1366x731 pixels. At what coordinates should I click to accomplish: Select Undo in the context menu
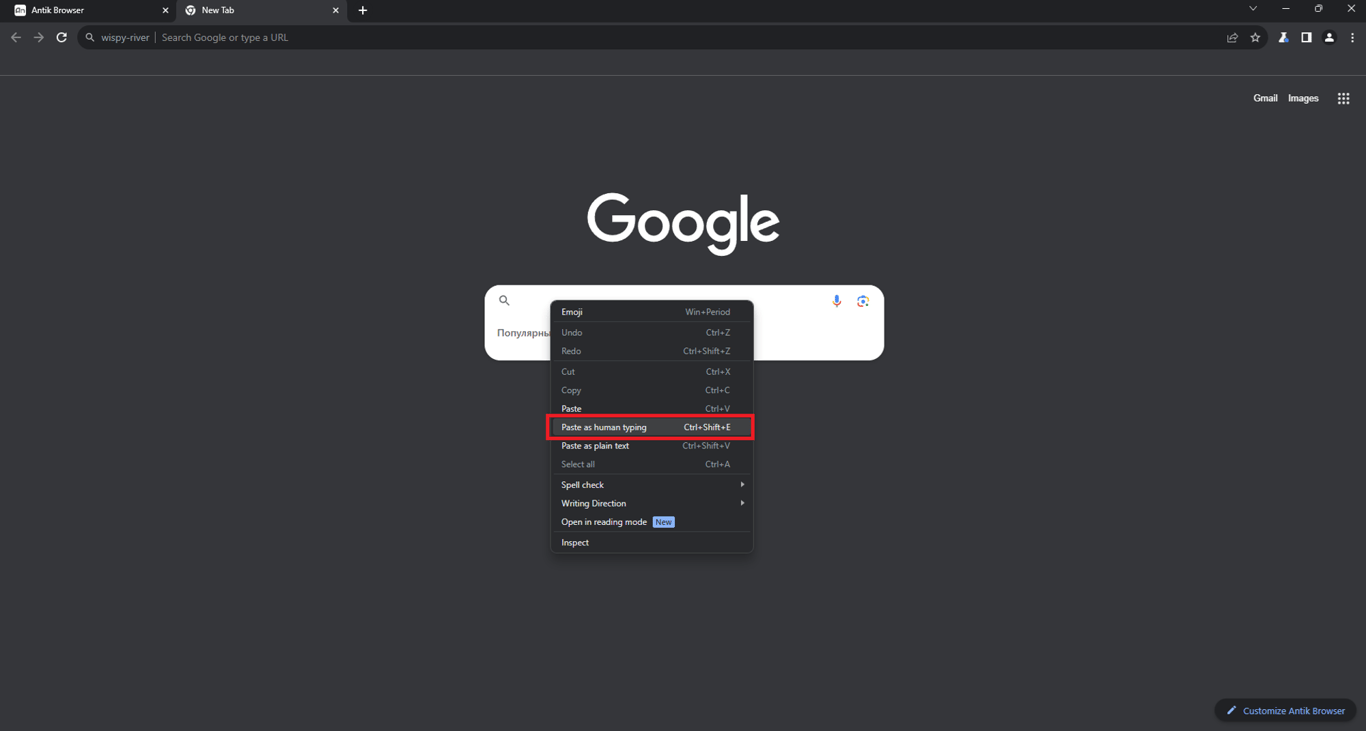(651, 333)
